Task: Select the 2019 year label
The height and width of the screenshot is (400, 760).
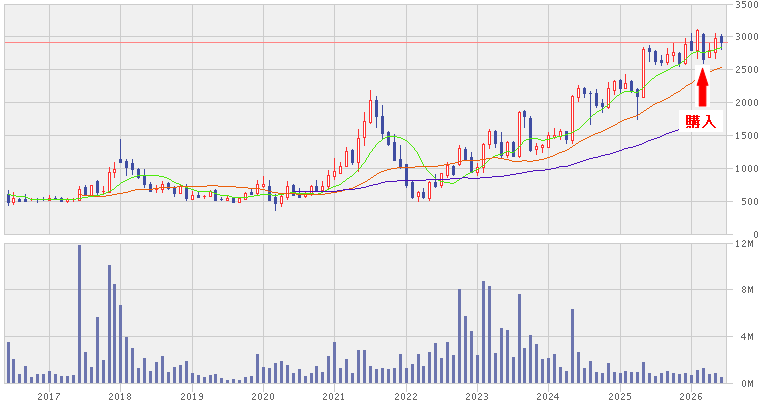Action: [192, 396]
